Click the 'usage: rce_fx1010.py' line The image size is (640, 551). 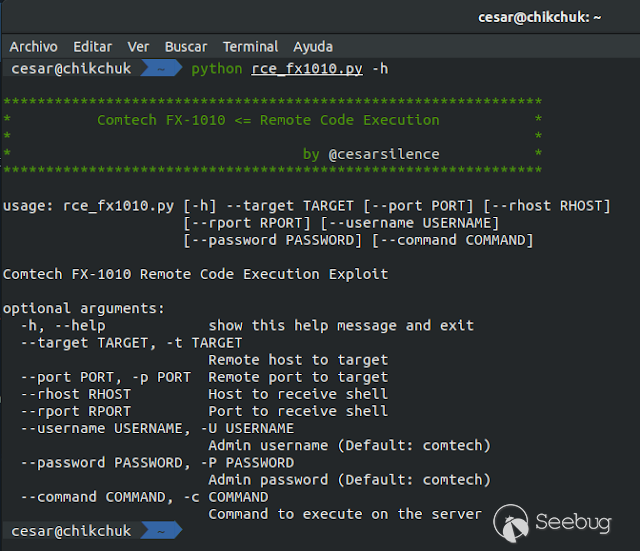[x=307, y=206]
